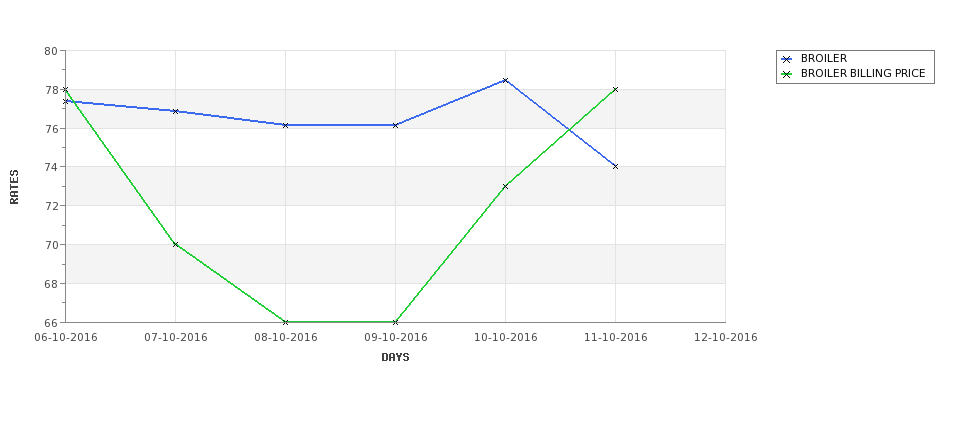The width and height of the screenshot is (975, 429).
Task: Click the BROILER BILLING PRICE legend label
Action: point(862,73)
